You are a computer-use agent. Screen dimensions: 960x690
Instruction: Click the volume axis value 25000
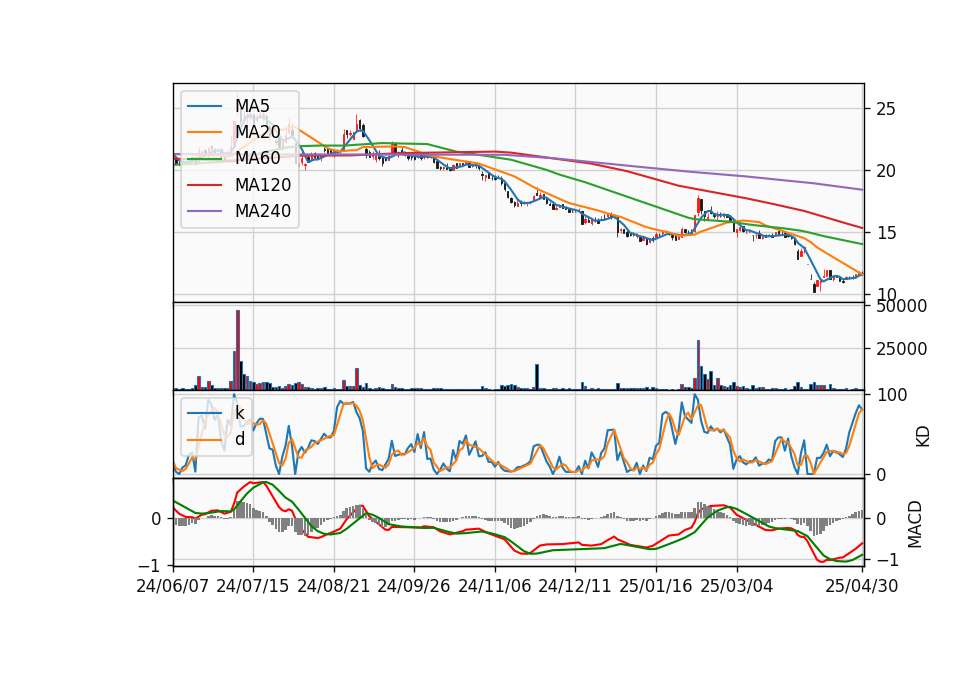tap(901, 349)
